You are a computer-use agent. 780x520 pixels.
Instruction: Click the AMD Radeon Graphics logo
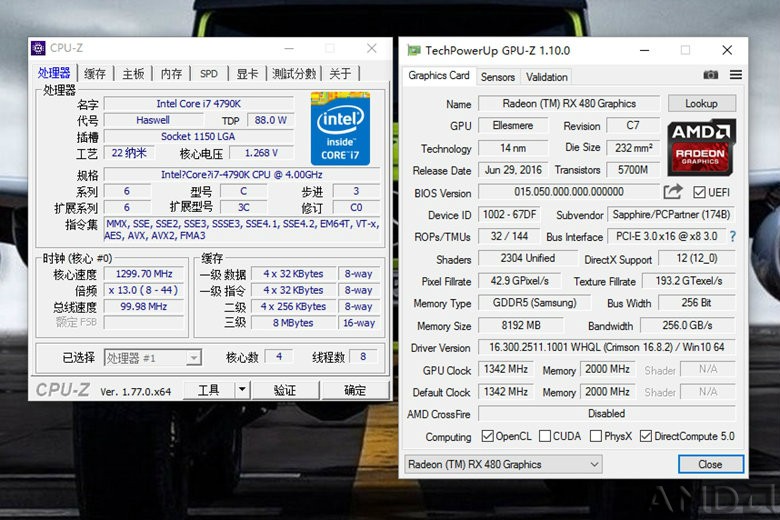pos(700,147)
